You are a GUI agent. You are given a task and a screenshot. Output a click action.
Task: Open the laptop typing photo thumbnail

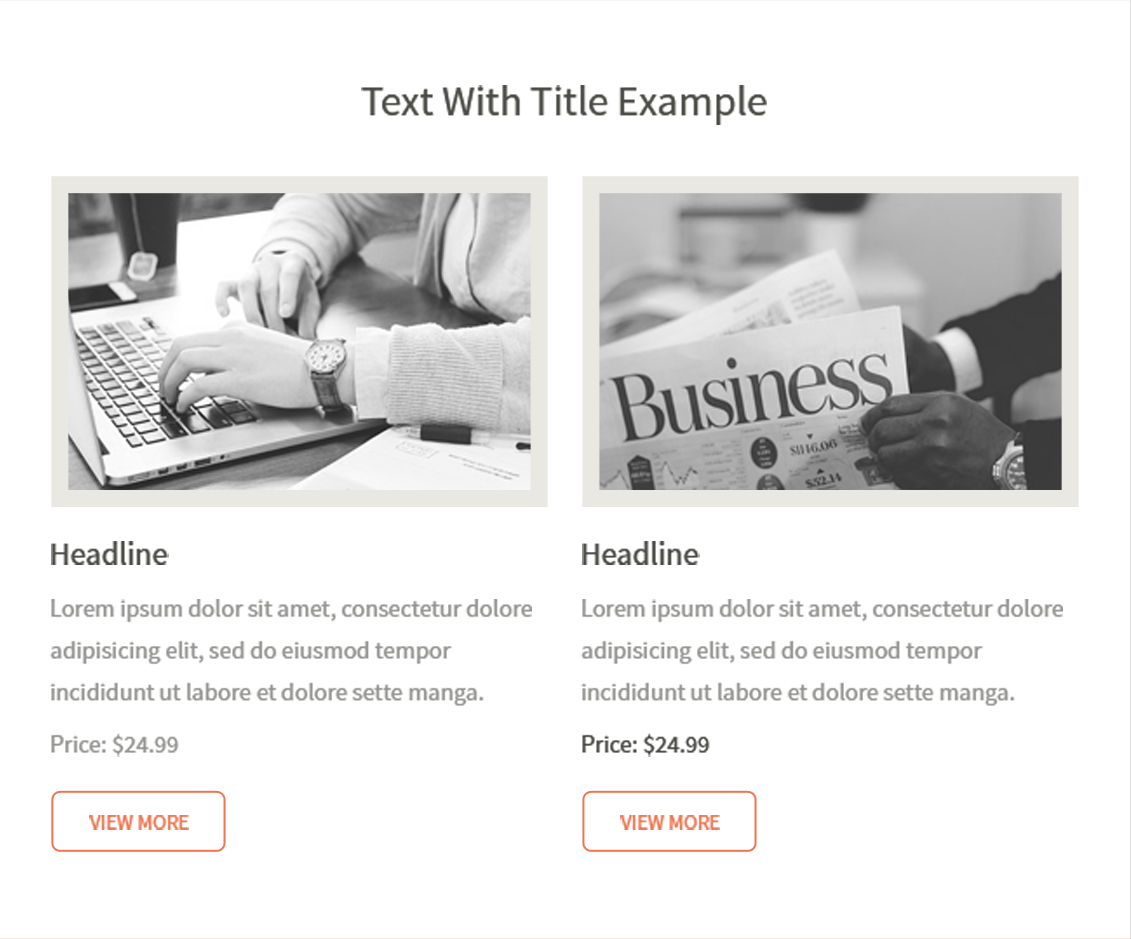tap(299, 341)
